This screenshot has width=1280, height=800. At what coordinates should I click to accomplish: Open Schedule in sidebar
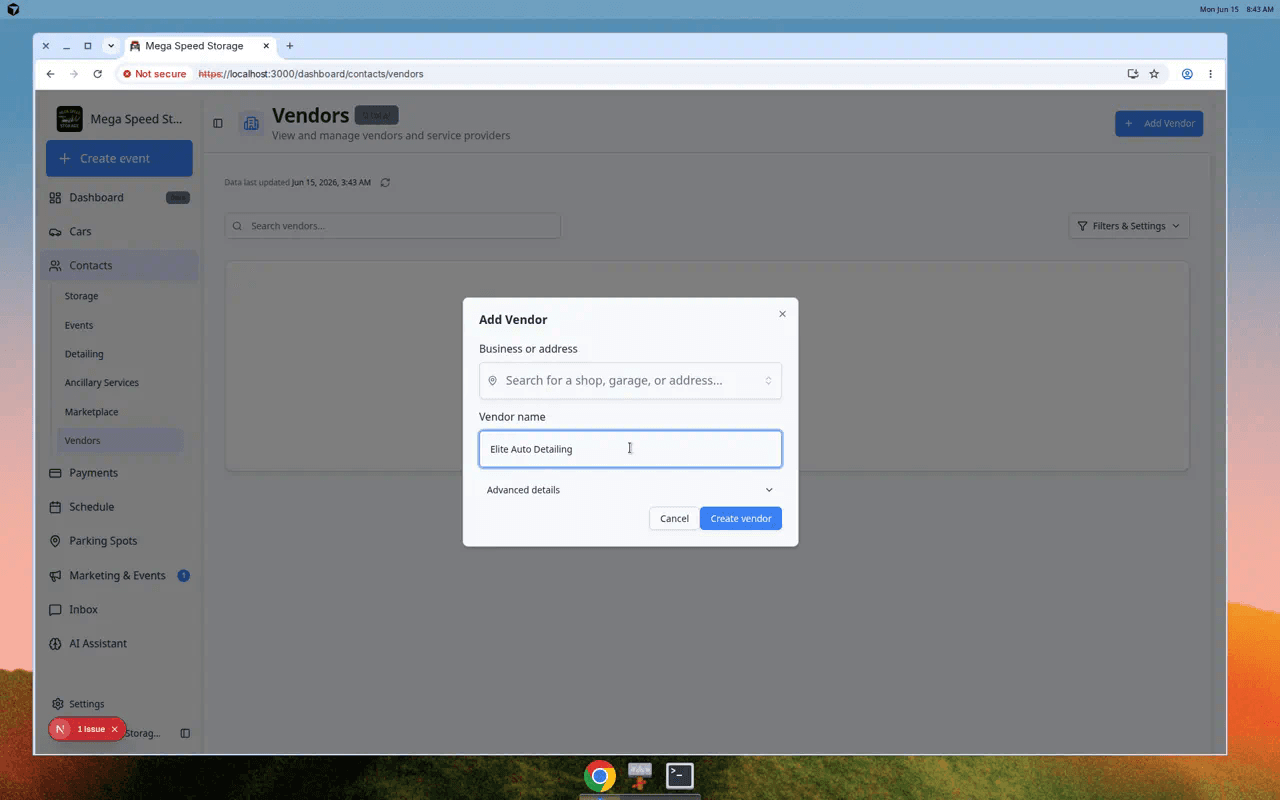[x=119, y=507]
